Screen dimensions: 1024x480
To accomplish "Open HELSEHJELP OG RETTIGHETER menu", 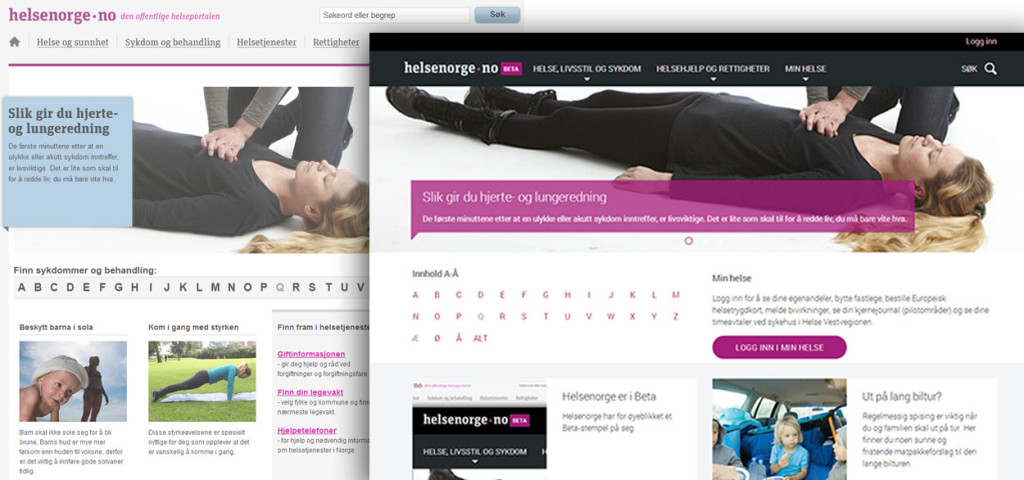I will click(x=713, y=69).
